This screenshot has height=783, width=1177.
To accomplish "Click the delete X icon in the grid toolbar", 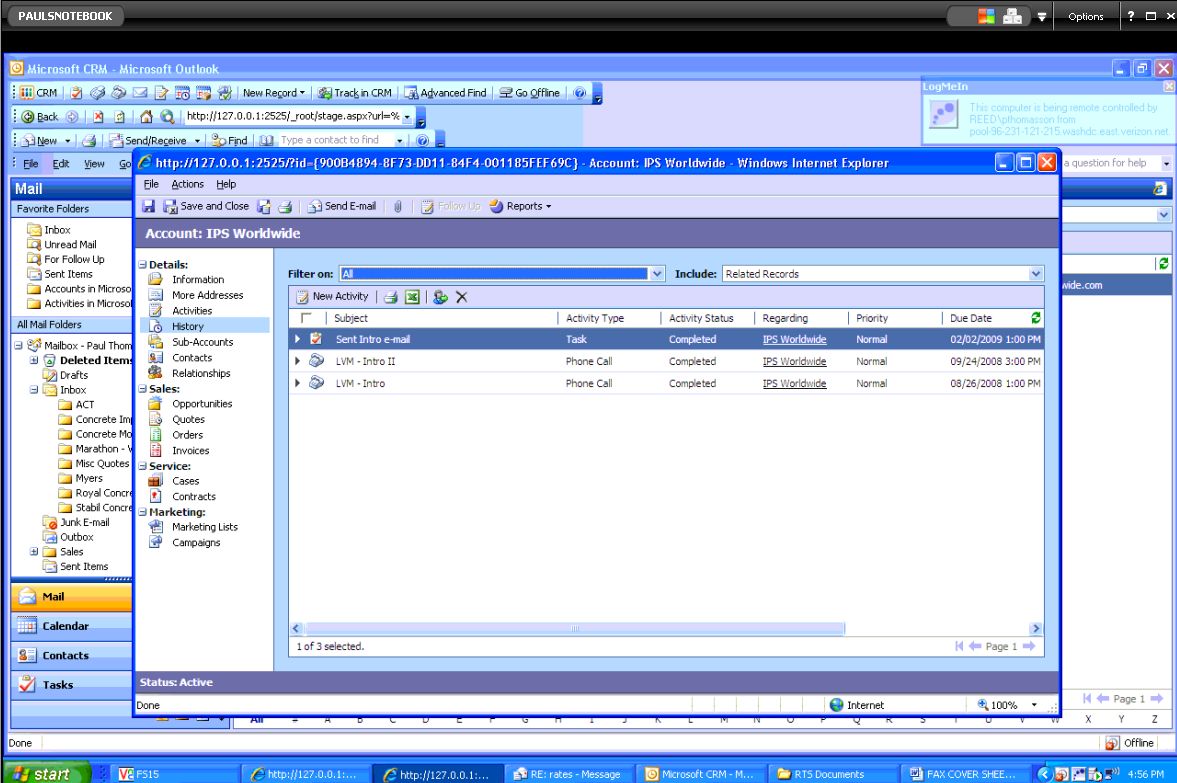I will (462, 297).
